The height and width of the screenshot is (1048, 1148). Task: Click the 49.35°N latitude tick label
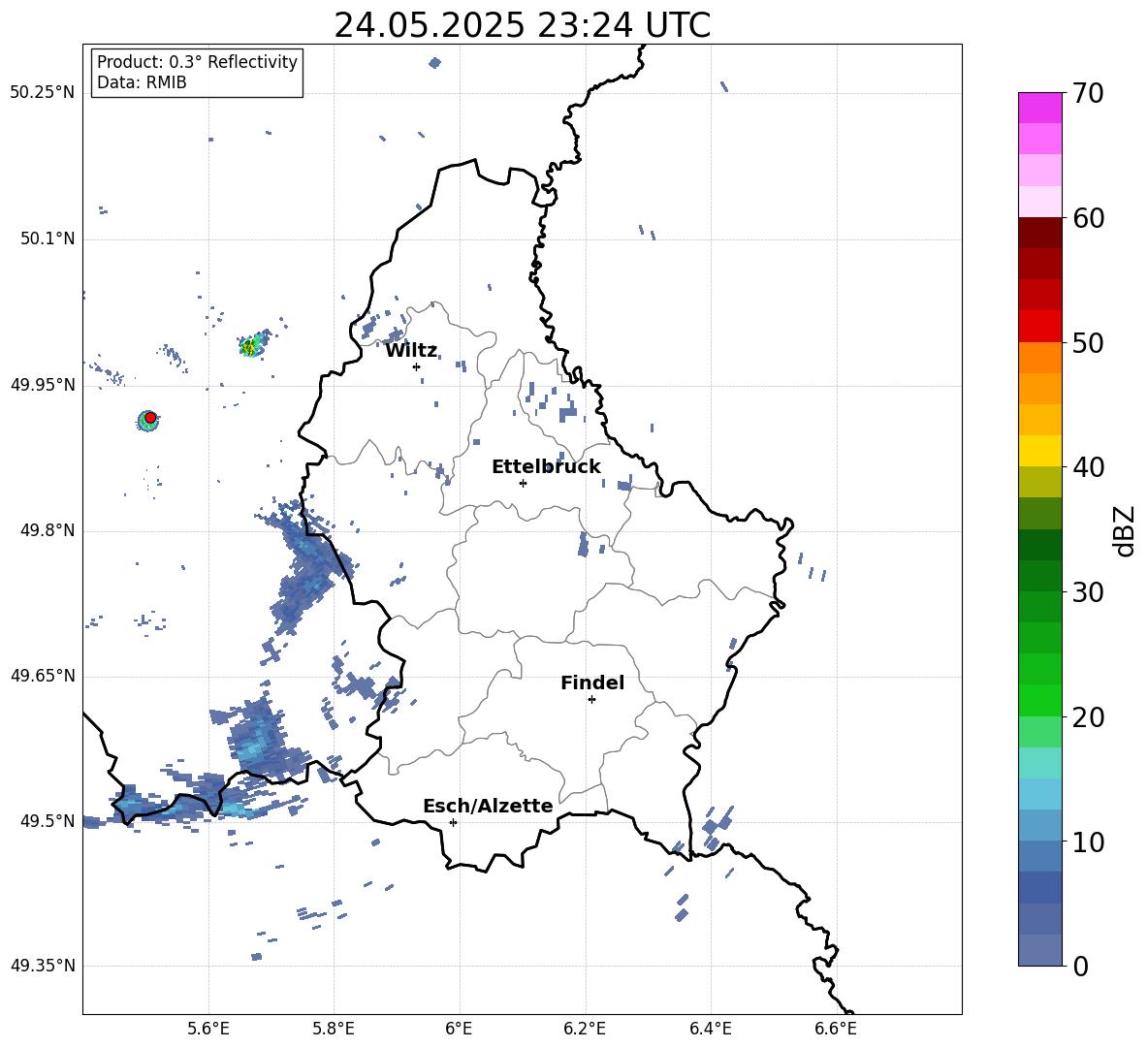tap(43, 966)
